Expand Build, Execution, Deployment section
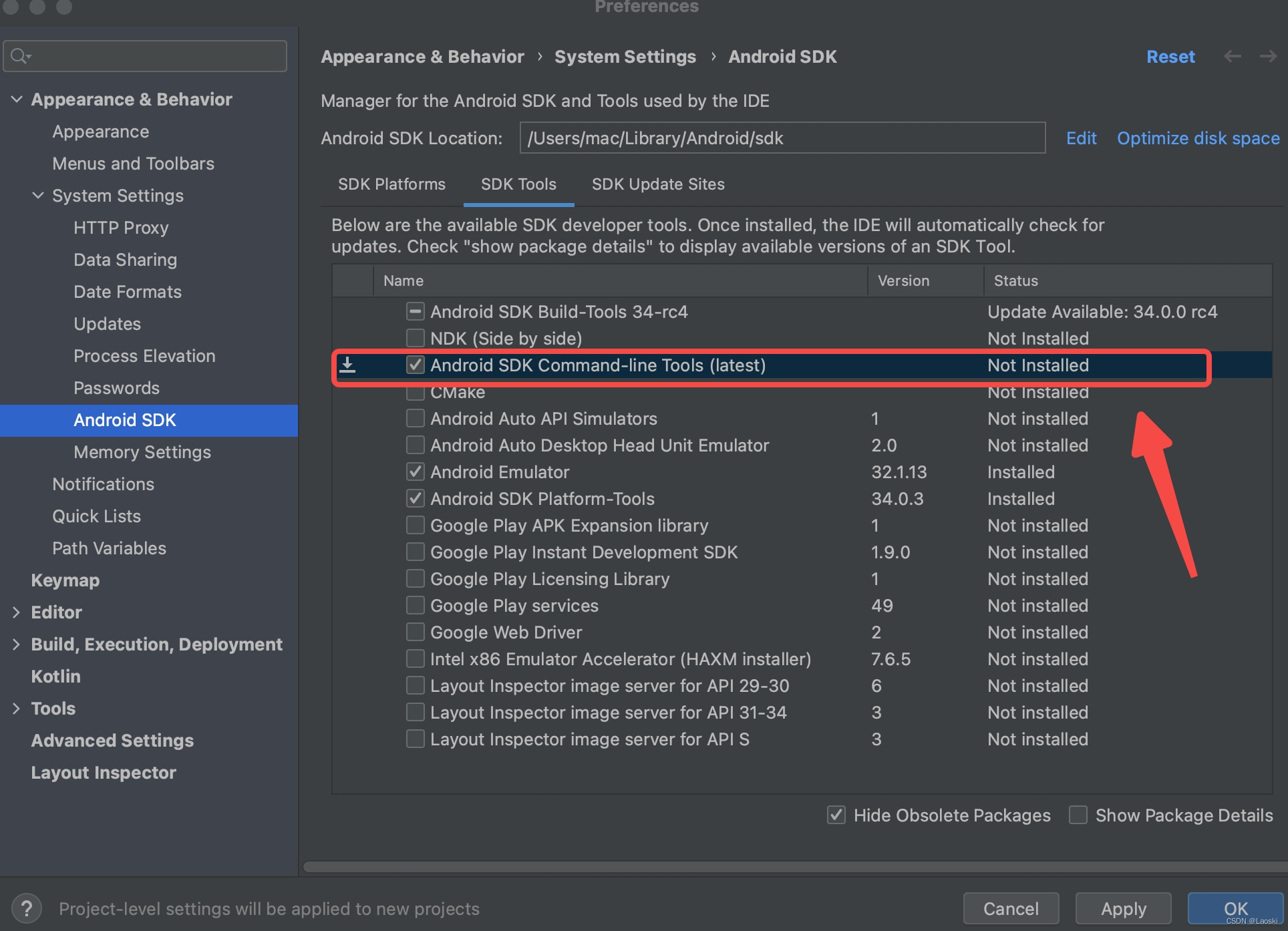The width and height of the screenshot is (1288, 931). (x=17, y=644)
